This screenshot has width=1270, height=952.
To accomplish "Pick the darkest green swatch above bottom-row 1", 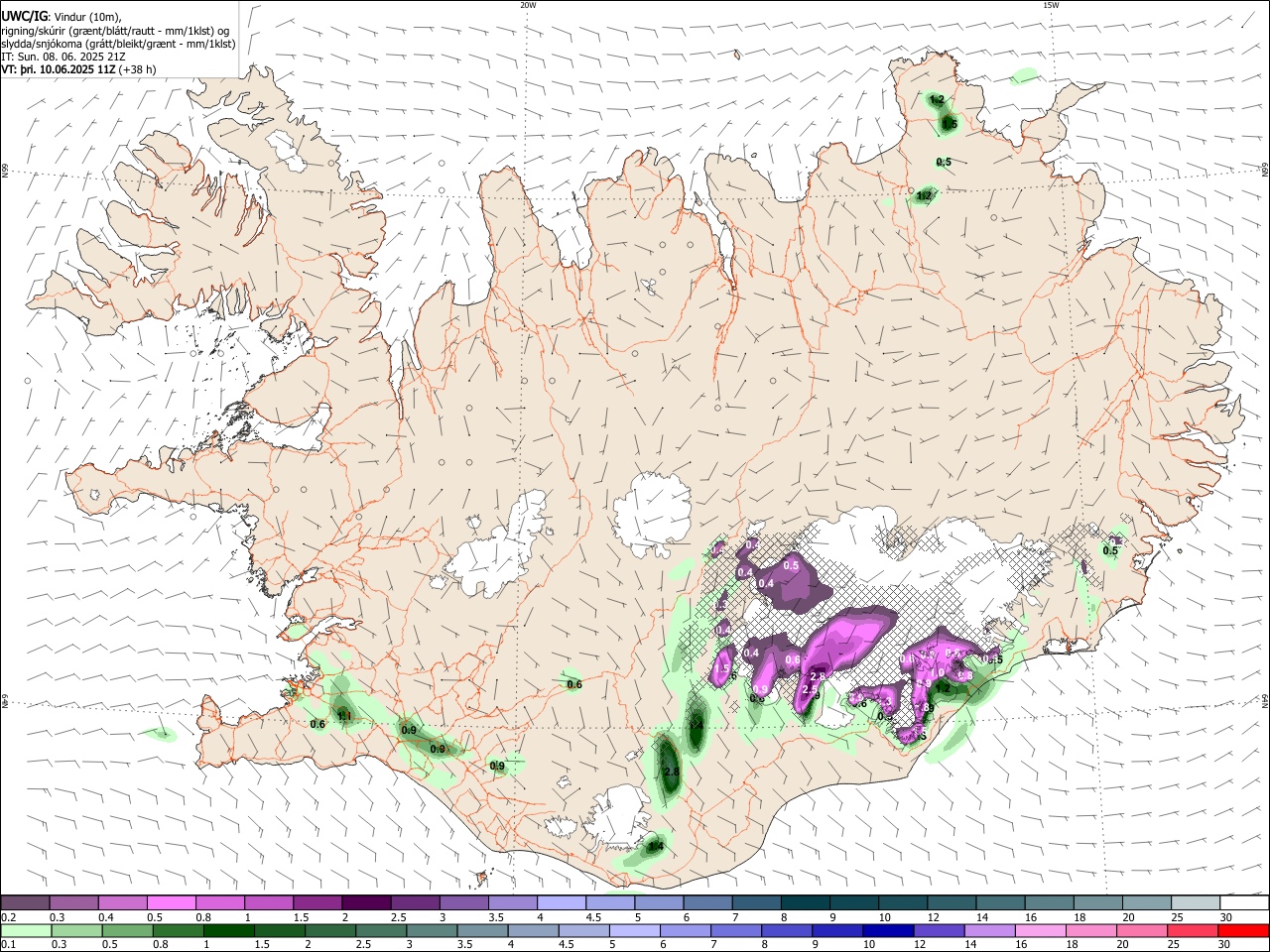I will [x=229, y=931].
